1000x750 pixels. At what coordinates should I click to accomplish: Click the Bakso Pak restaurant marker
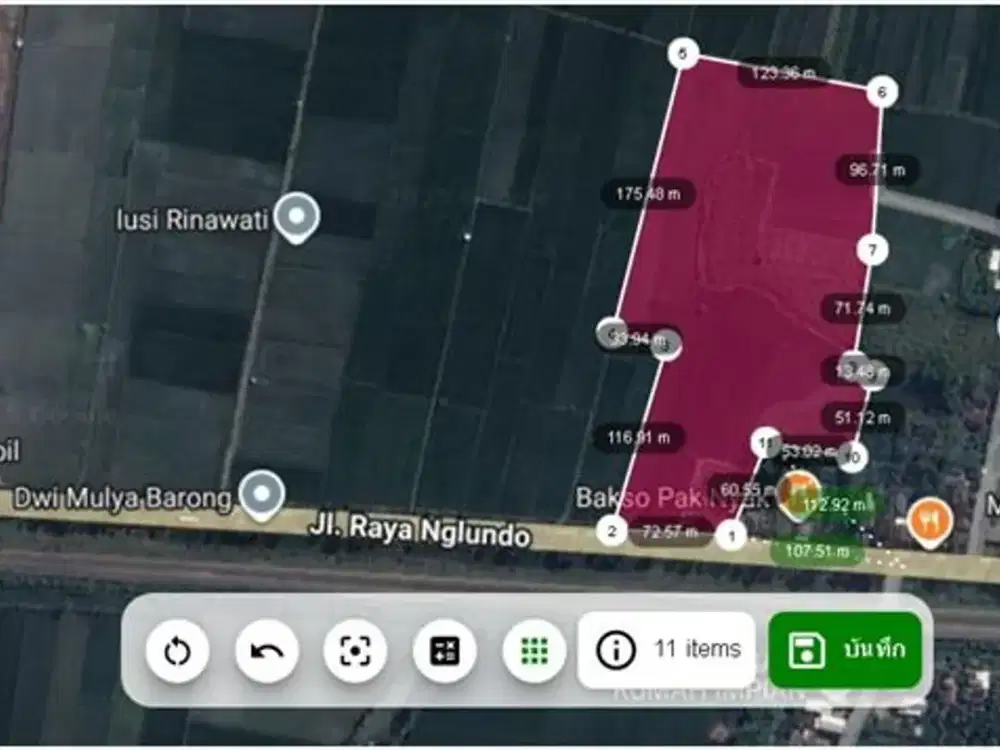click(798, 492)
